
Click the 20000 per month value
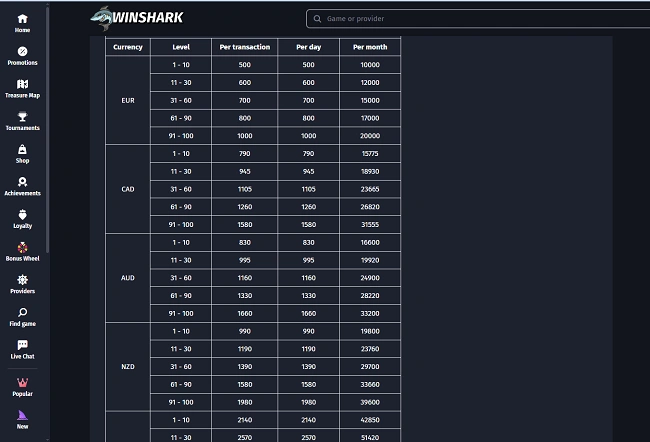[x=370, y=136]
